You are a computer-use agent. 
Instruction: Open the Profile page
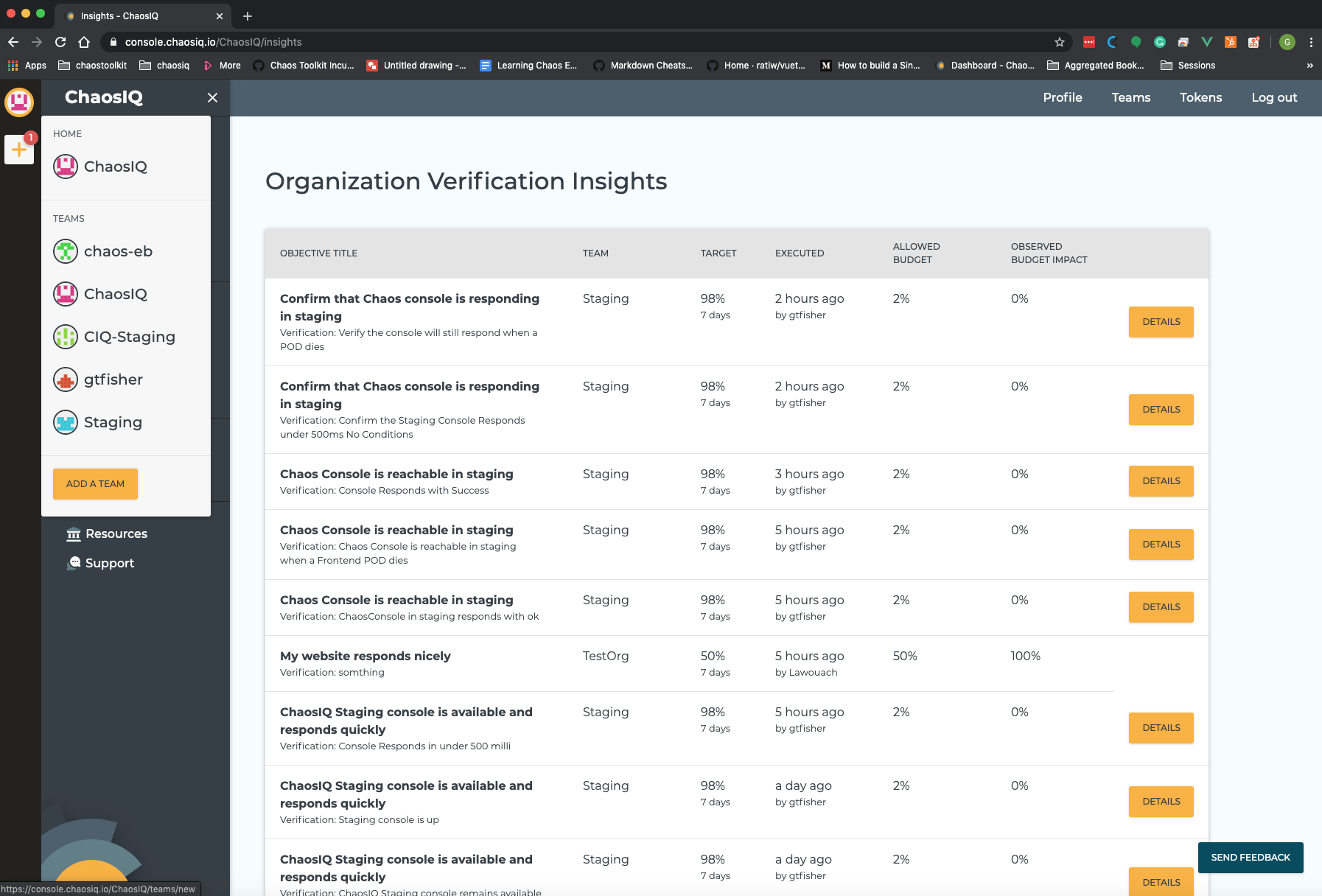(1063, 97)
